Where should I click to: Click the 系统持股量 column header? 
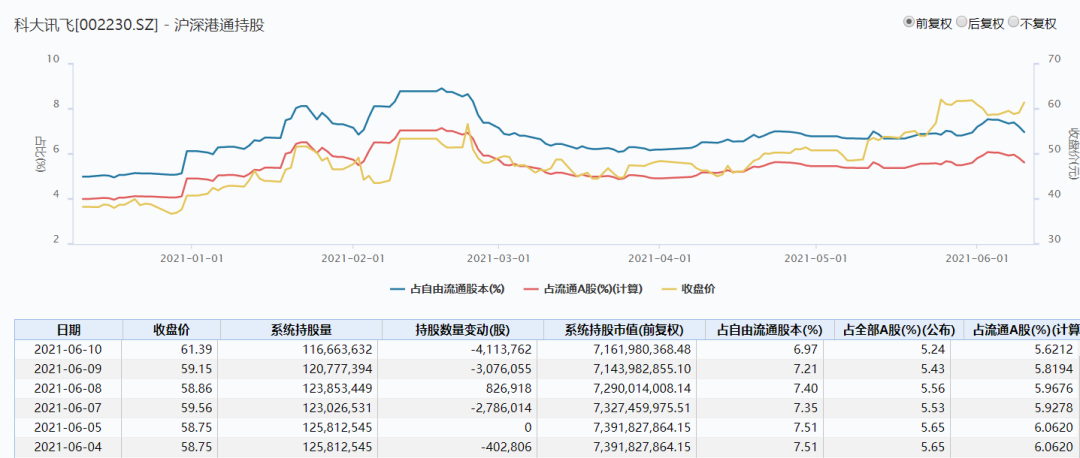(301, 330)
